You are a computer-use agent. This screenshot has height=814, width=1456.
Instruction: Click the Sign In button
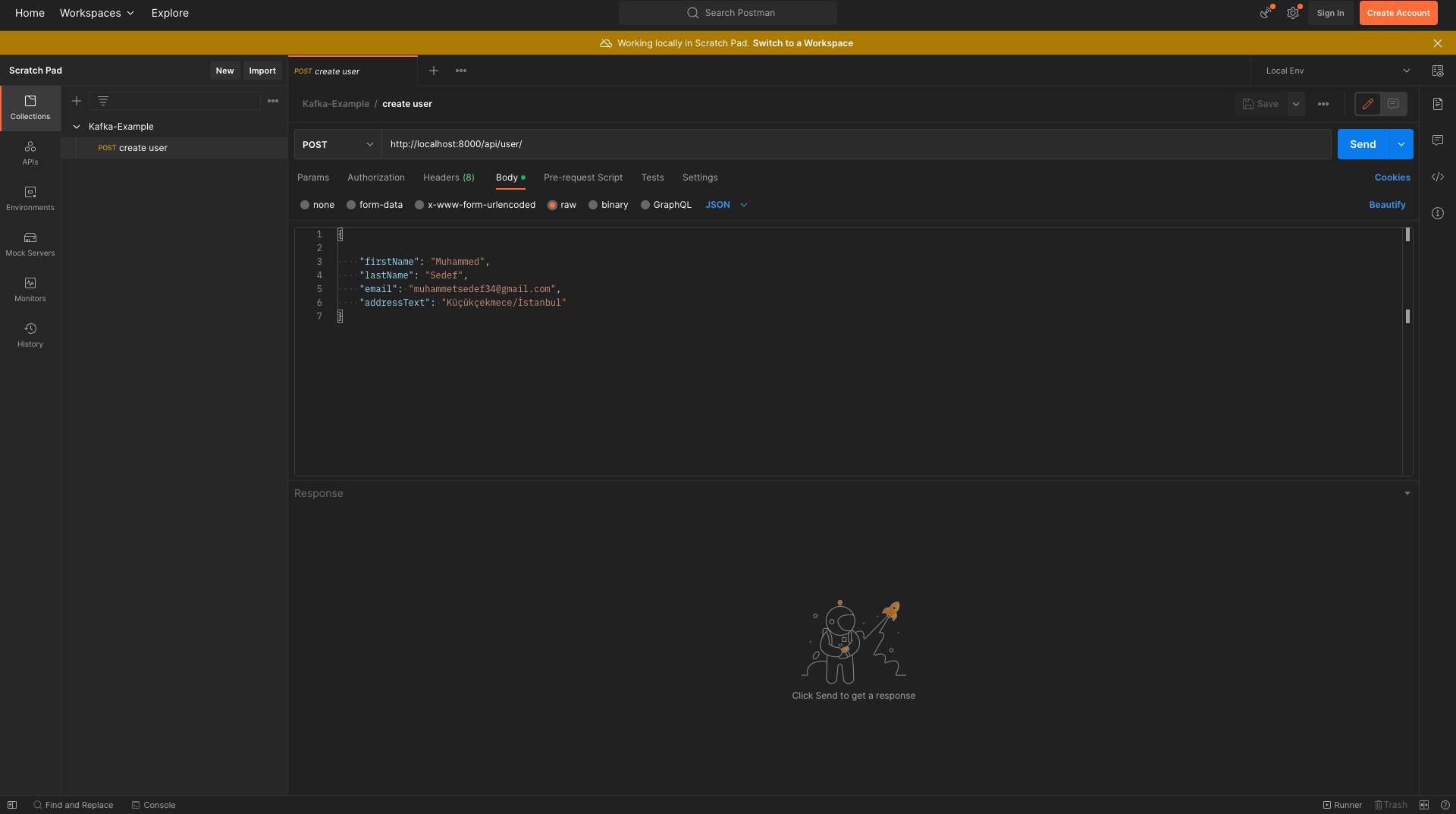pyautogui.click(x=1330, y=13)
